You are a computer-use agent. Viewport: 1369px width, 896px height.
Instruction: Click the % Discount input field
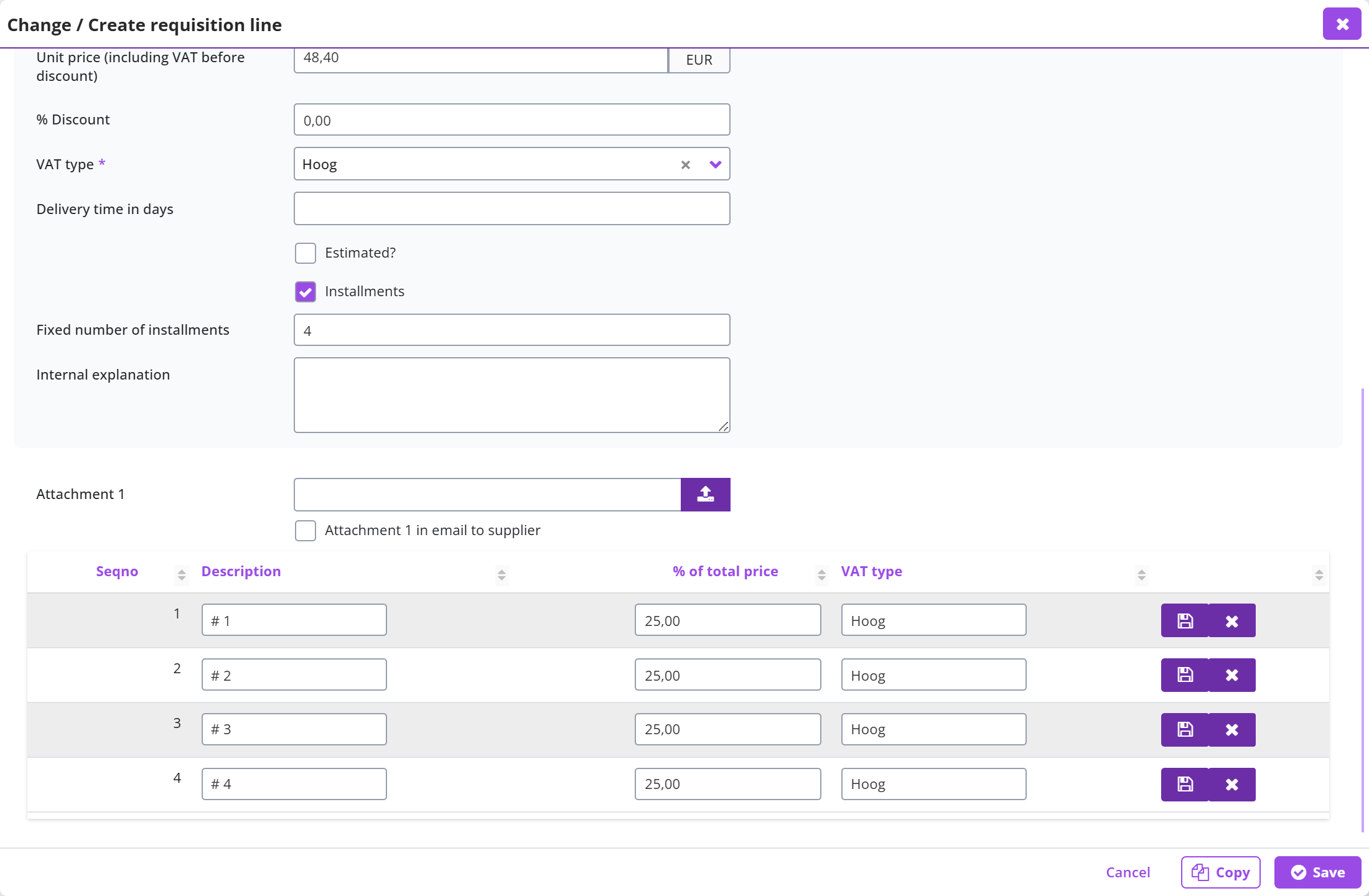(x=512, y=119)
